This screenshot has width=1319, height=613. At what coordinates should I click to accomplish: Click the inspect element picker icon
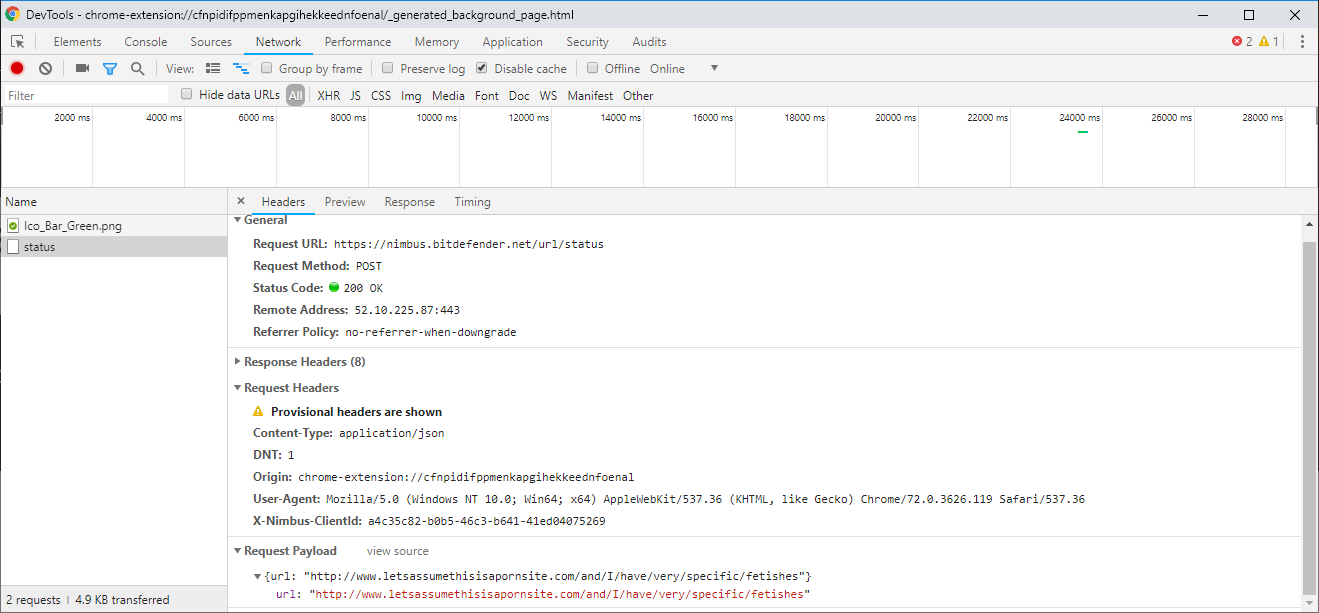click(x=18, y=42)
